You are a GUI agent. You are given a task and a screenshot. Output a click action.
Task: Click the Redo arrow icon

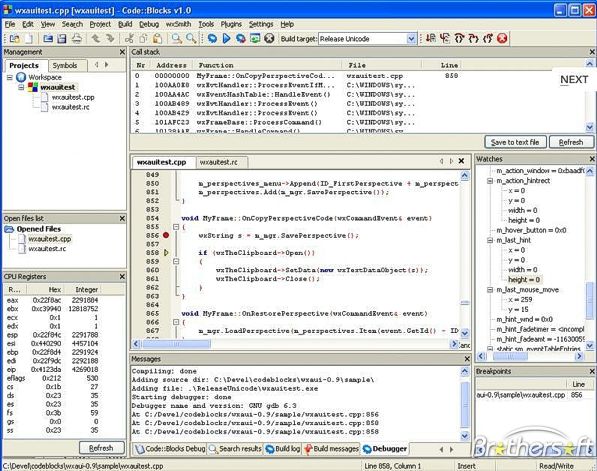(110, 38)
